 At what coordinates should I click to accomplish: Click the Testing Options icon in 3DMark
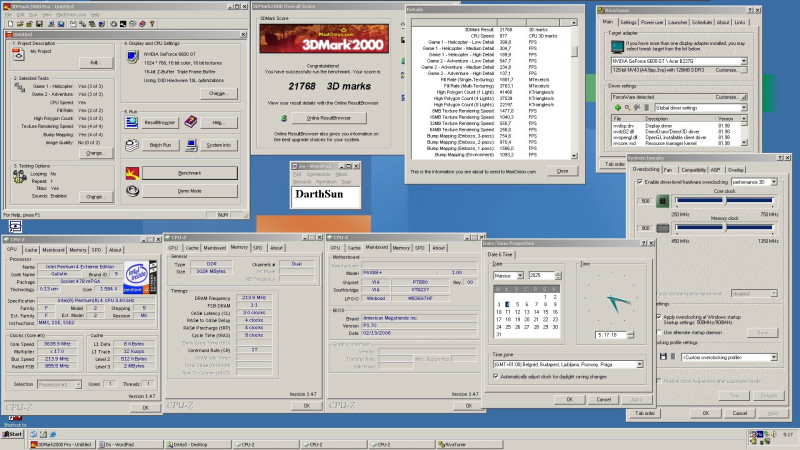19,177
